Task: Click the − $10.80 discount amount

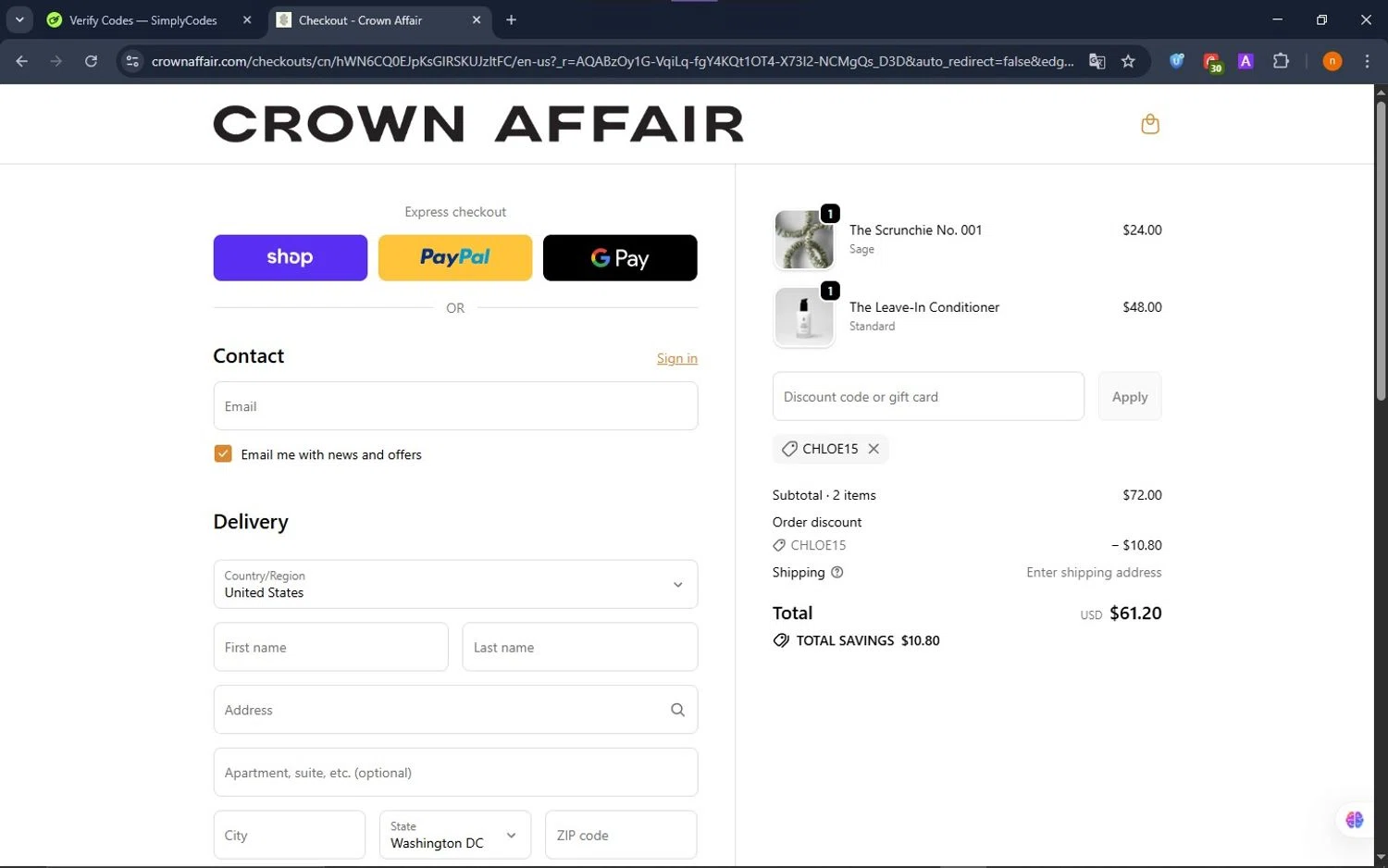Action: [x=1136, y=545]
